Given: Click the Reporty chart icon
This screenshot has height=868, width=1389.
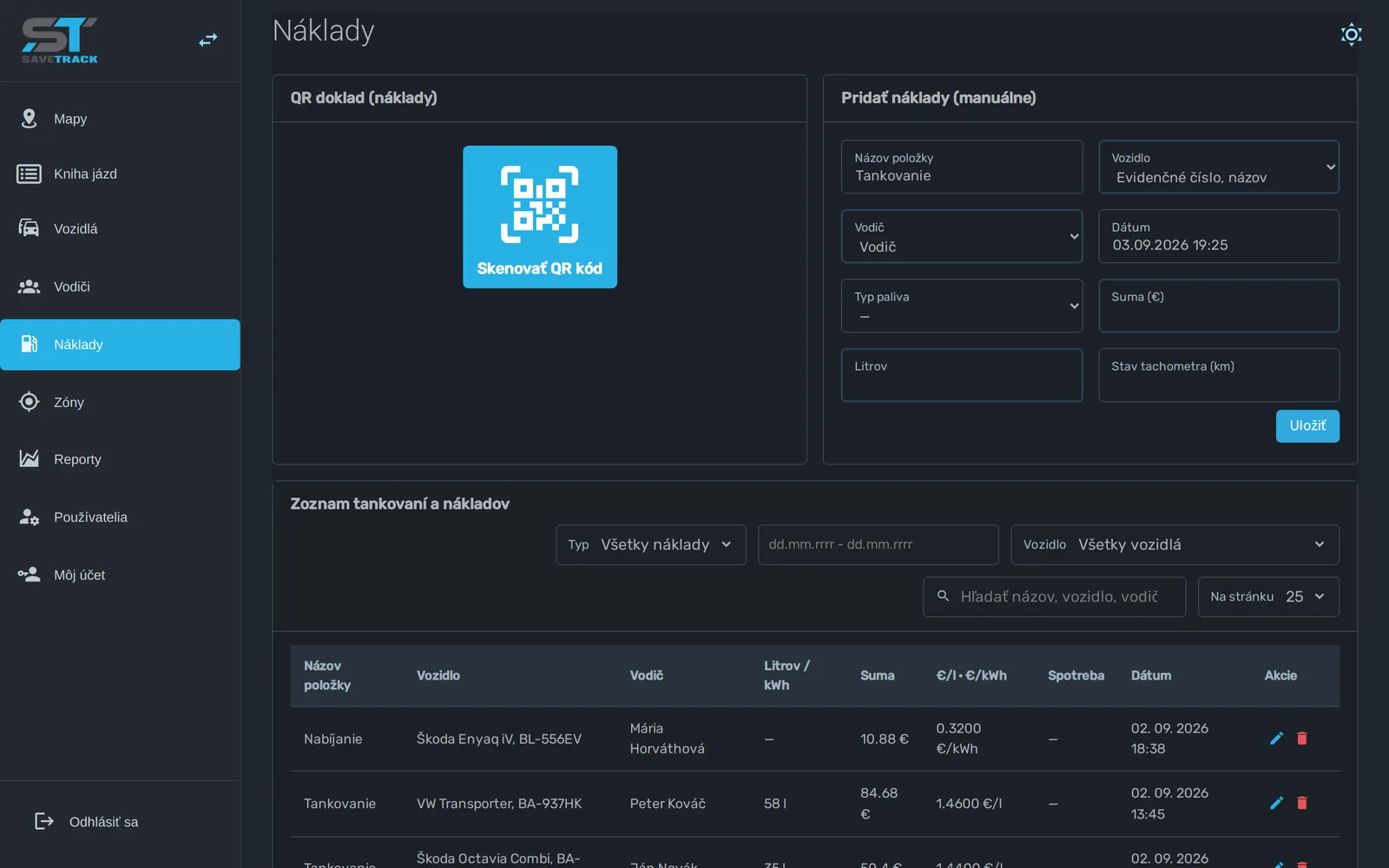Looking at the screenshot, I should [x=29, y=458].
